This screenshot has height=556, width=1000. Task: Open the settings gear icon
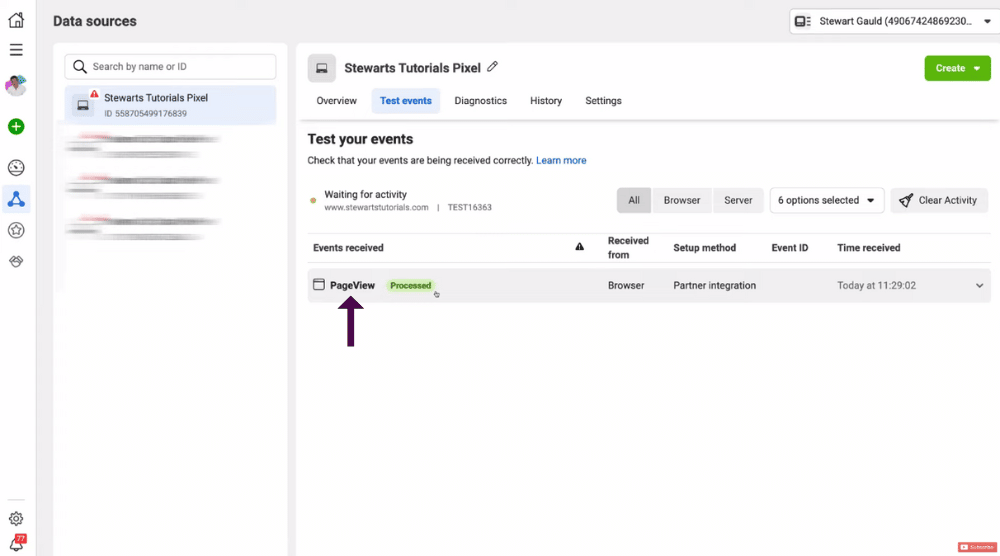(16, 518)
